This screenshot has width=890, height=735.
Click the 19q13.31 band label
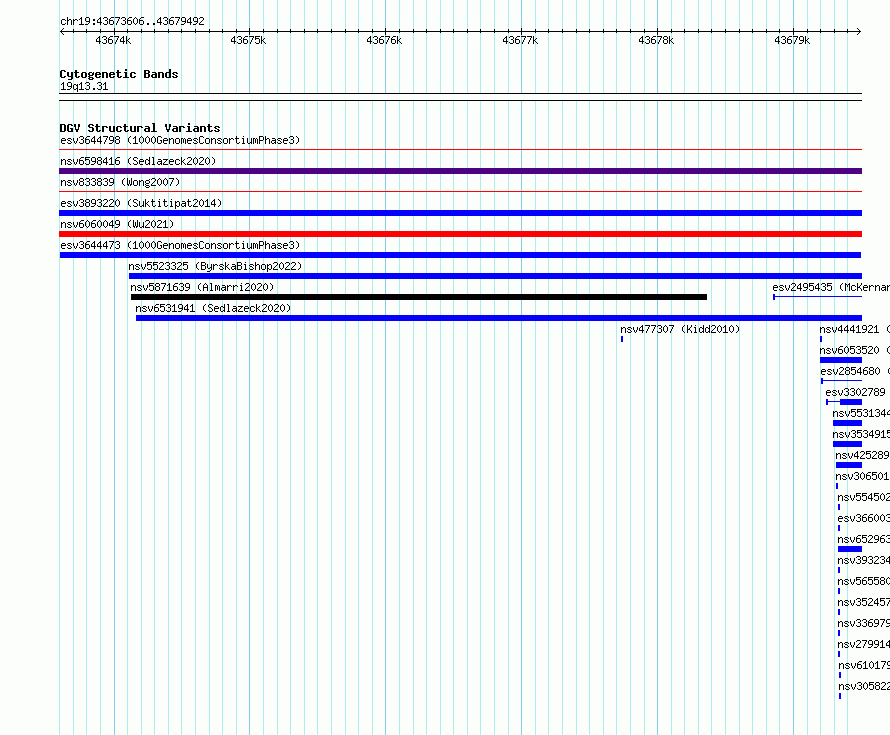coord(84,86)
